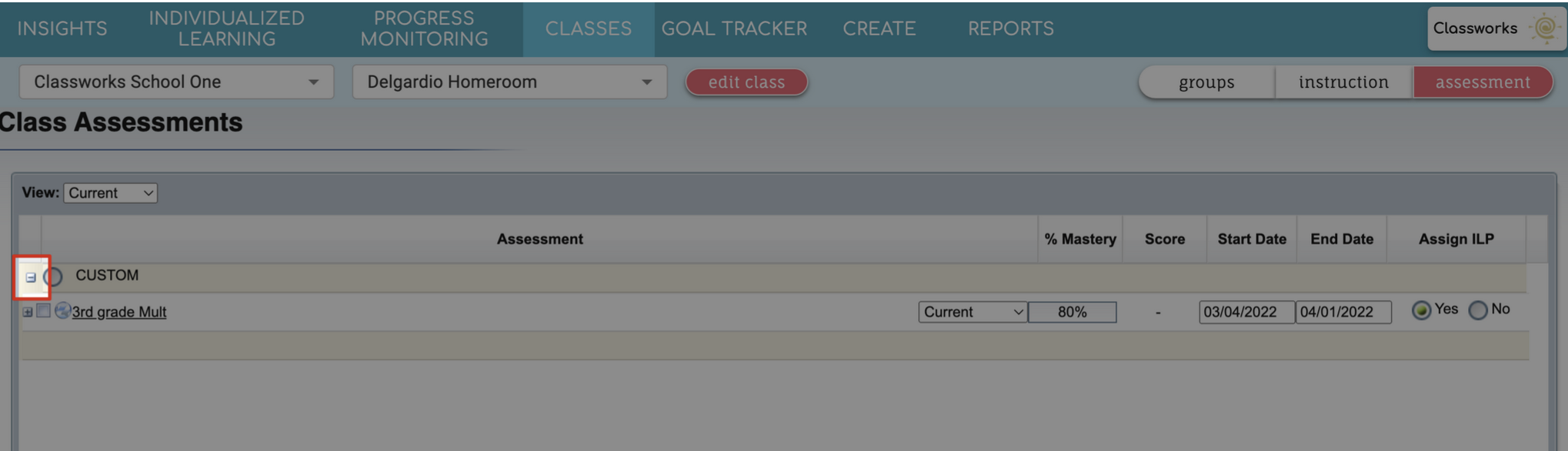Click the instruction button
The height and width of the screenshot is (451, 1568).
[x=1343, y=81]
